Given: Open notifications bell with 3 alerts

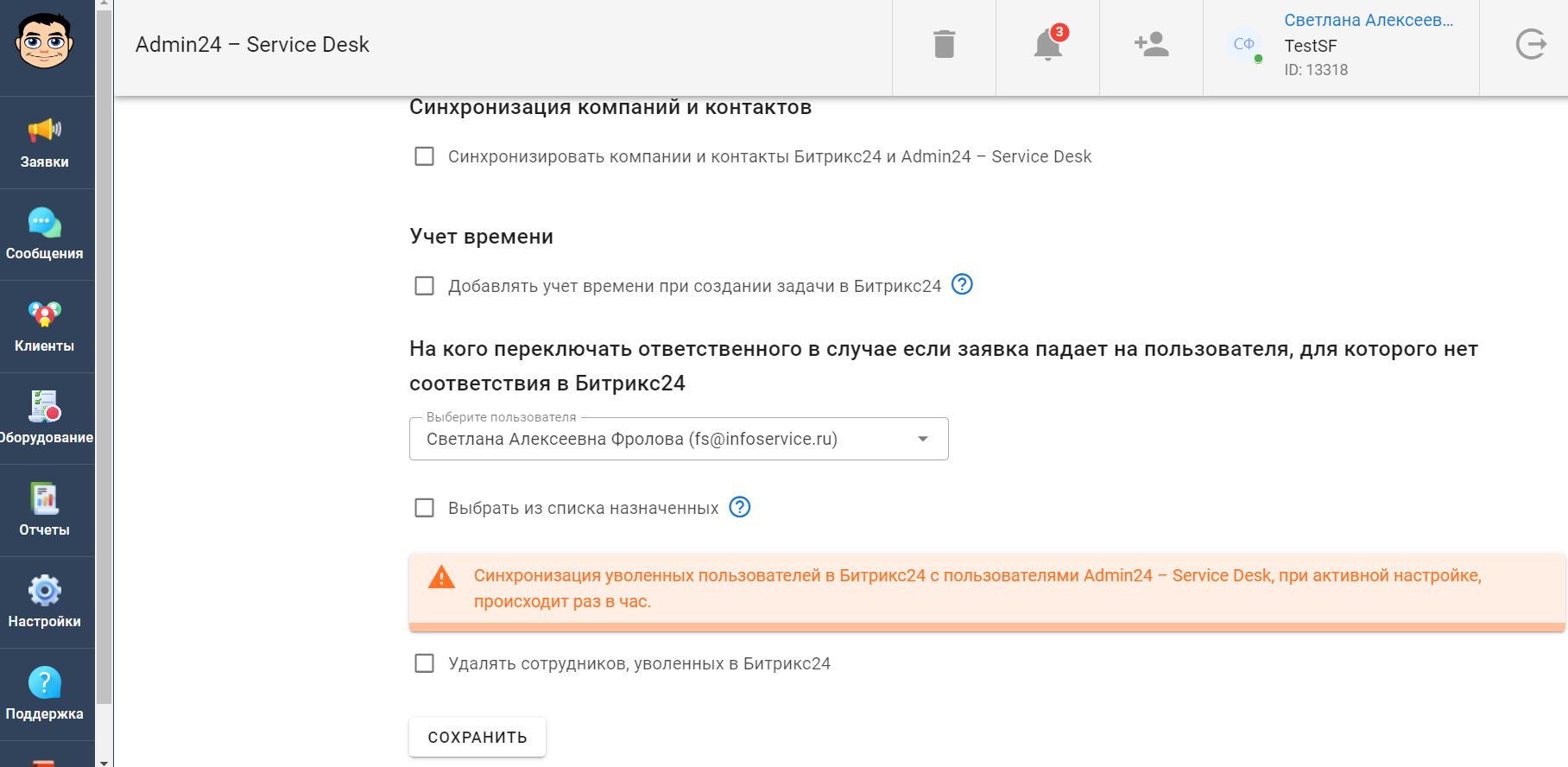Looking at the screenshot, I should point(1048,43).
